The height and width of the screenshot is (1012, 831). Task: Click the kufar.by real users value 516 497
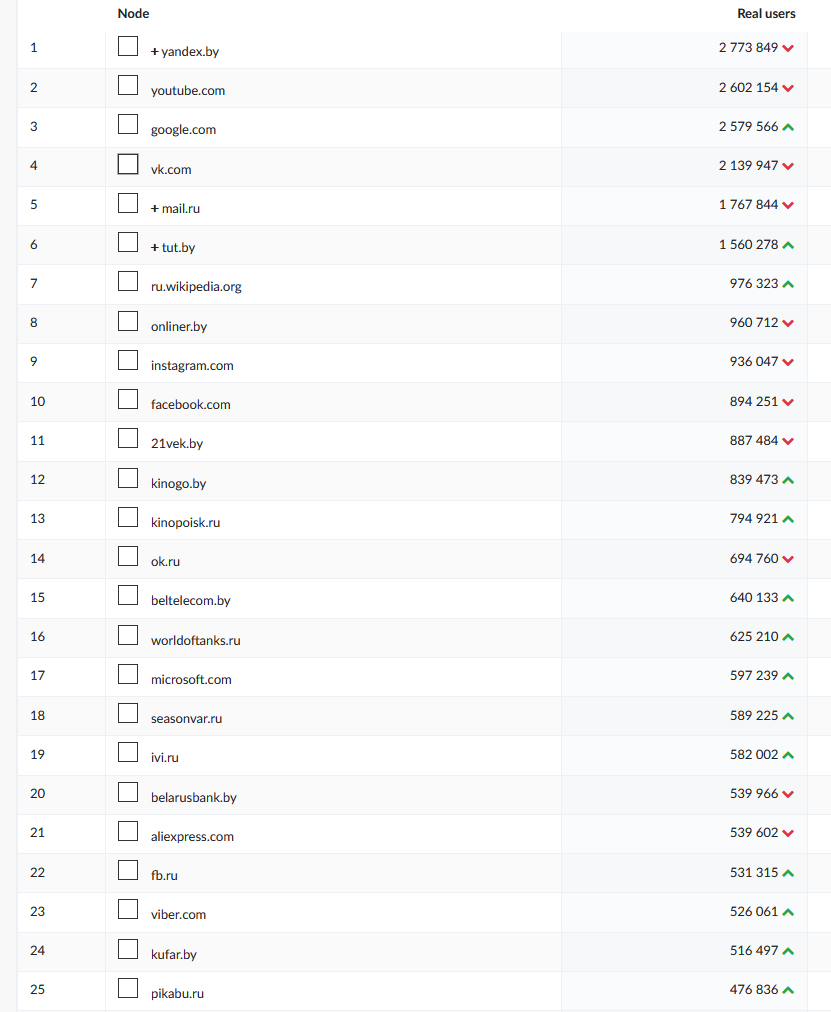754,951
